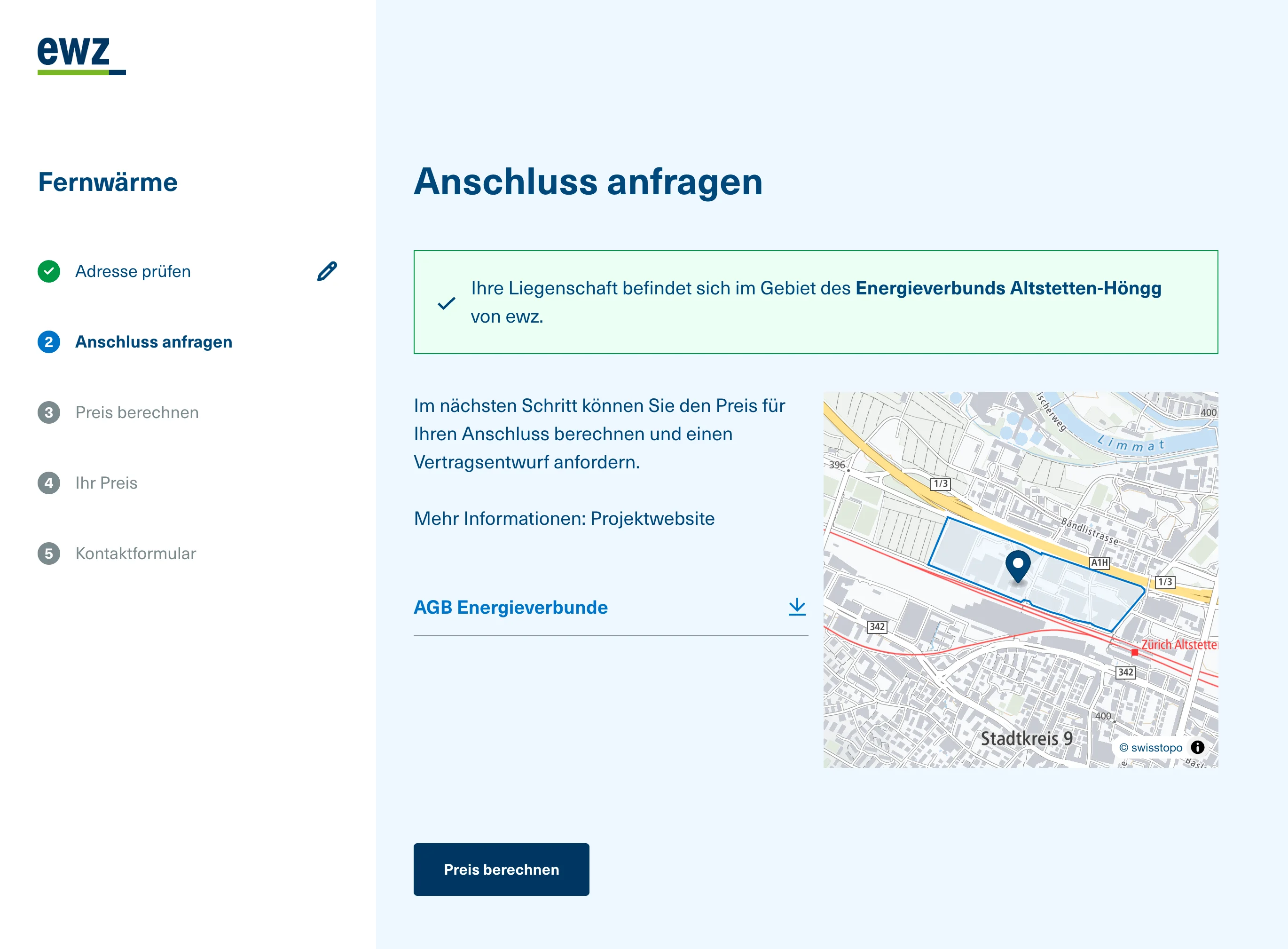This screenshot has width=1288, height=949.
Task: Click the checkmark in the green notice
Action: click(446, 303)
